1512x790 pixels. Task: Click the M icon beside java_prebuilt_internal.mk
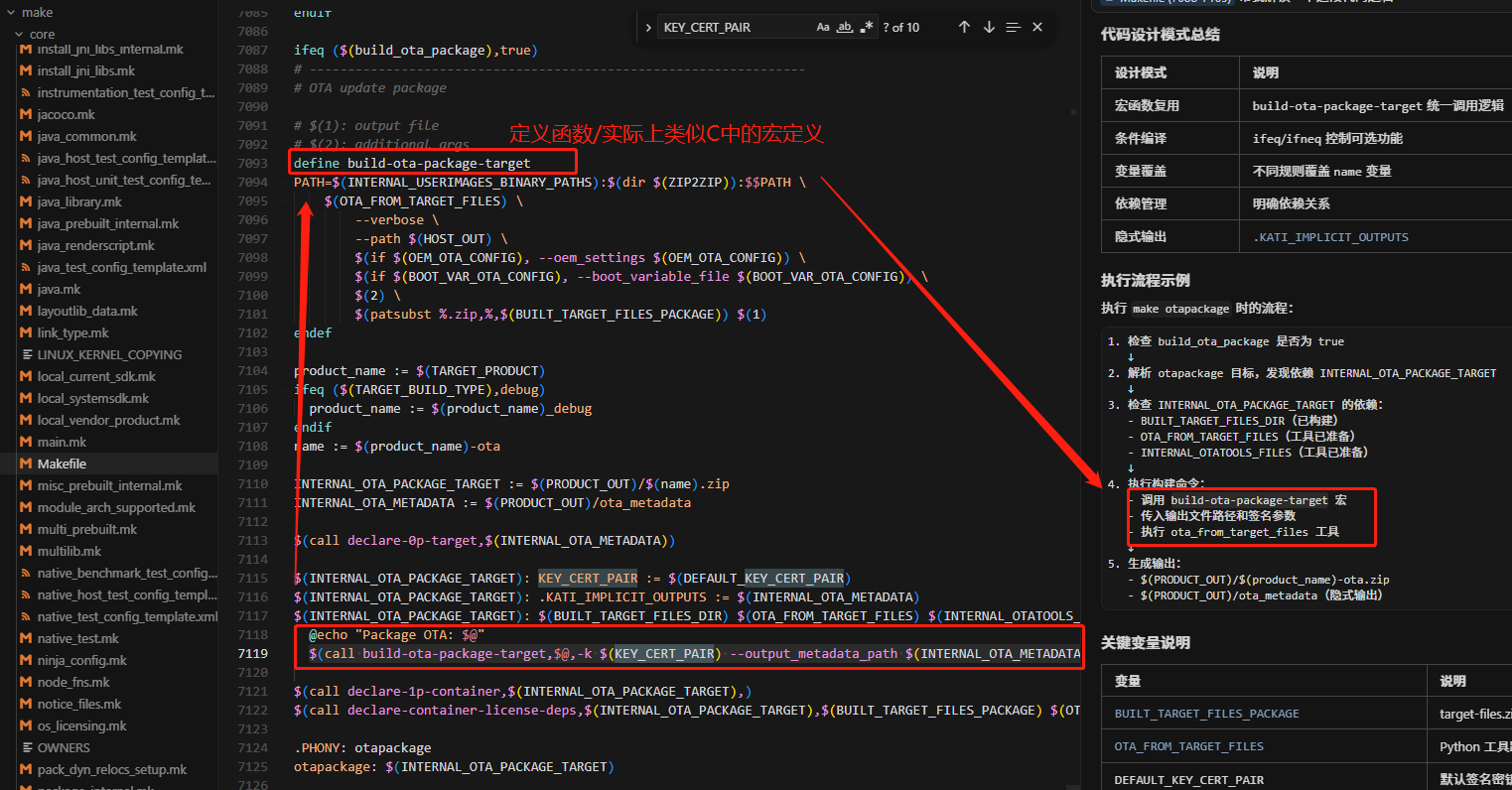click(x=26, y=223)
